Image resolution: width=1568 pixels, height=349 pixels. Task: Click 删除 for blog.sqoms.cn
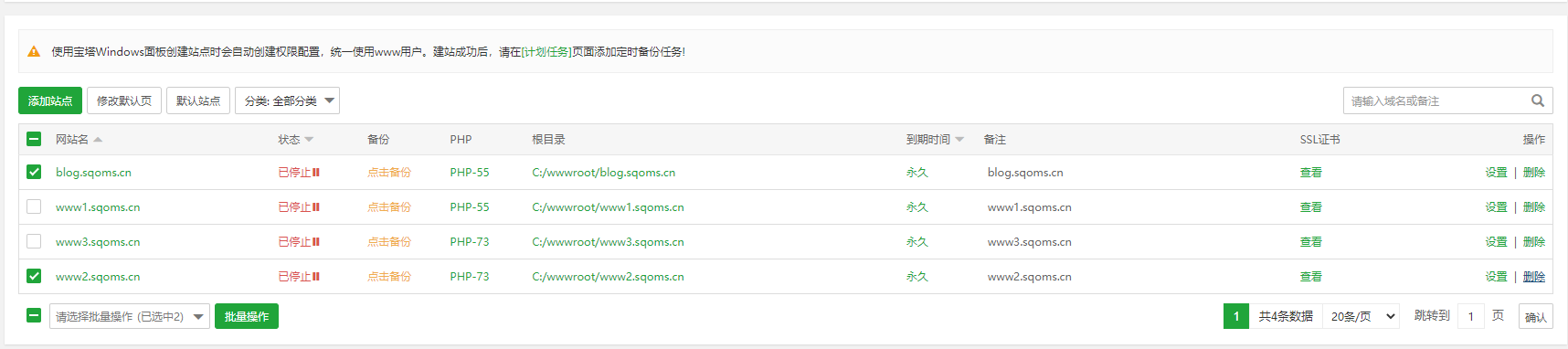pyautogui.click(x=1534, y=173)
